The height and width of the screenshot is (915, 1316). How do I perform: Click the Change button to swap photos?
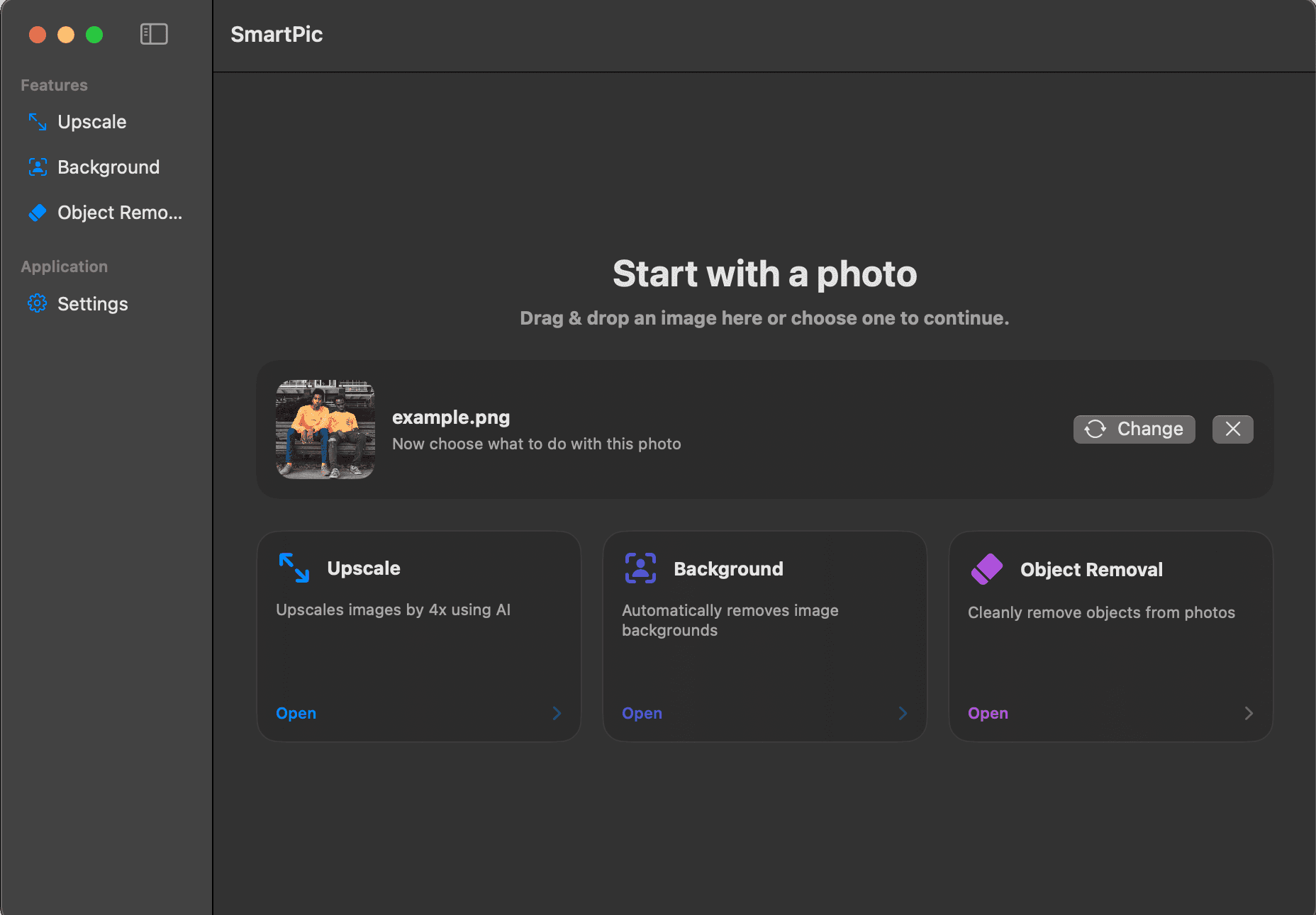[x=1133, y=429]
